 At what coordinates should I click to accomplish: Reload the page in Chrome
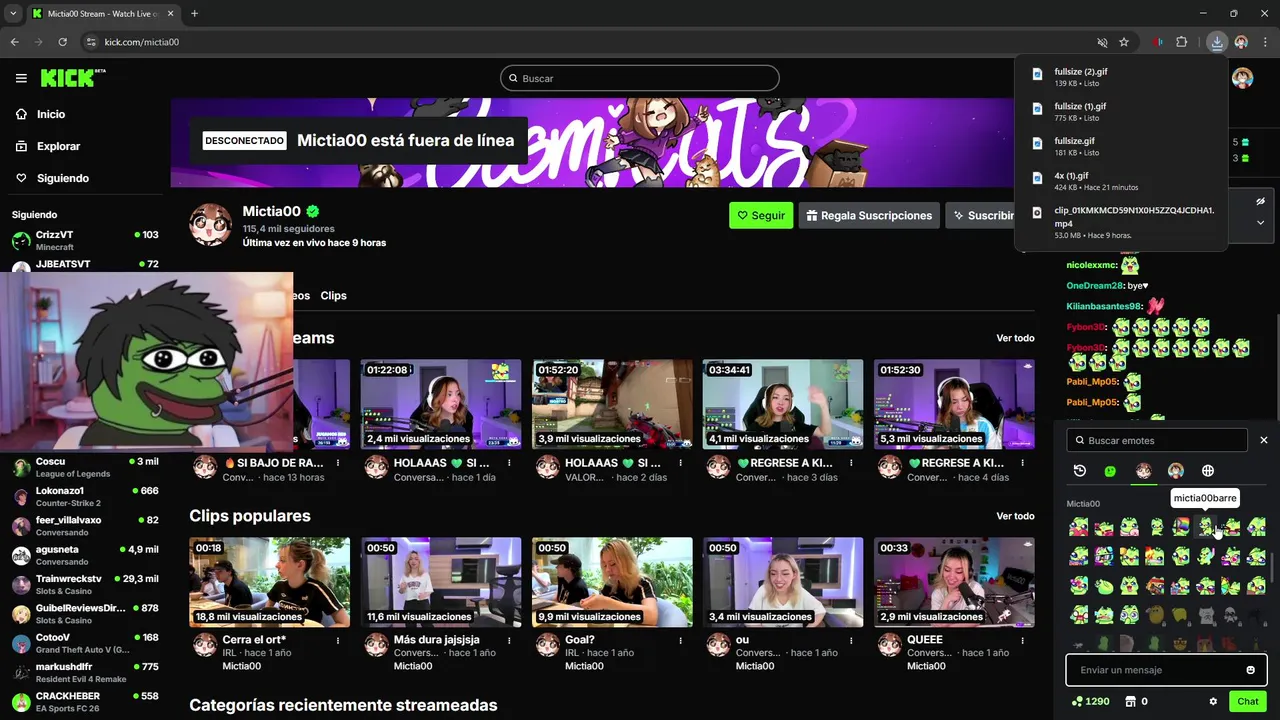(63, 42)
